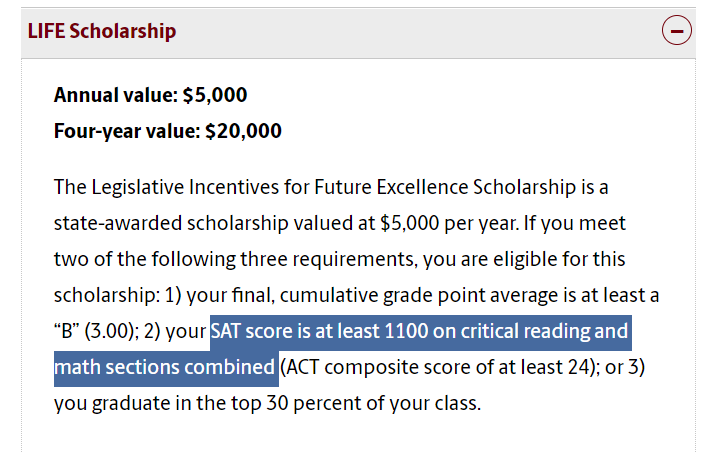727x453 pixels.
Task: Click the Four-year value: $20,000 line
Action: tap(168, 131)
